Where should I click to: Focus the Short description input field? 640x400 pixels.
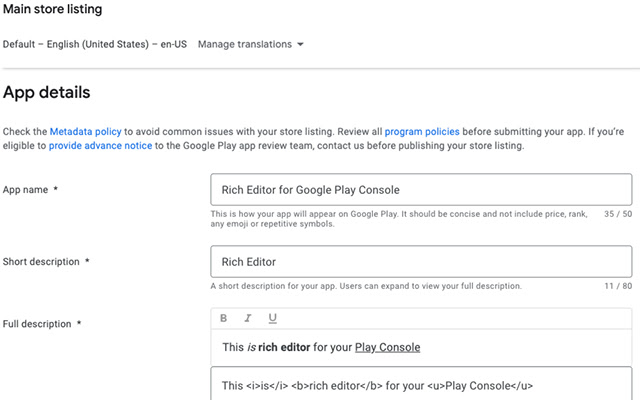click(421, 262)
